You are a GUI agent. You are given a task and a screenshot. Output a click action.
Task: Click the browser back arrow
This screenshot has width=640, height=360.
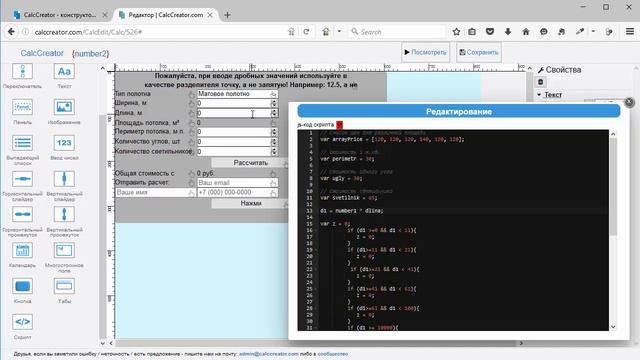tap(11, 31)
